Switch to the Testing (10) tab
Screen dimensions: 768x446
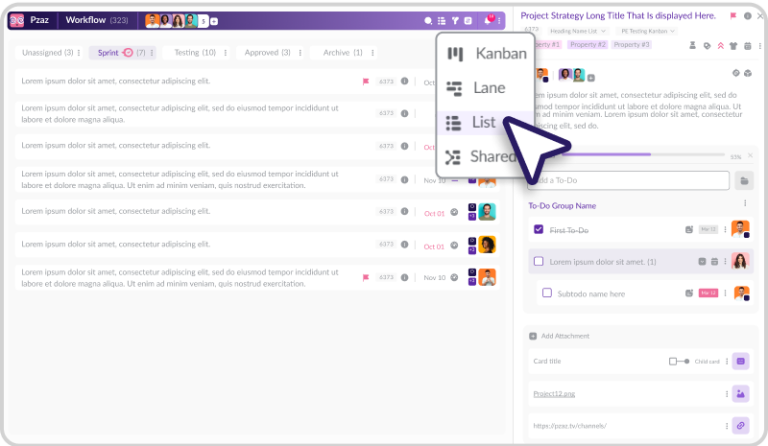[194, 52]
